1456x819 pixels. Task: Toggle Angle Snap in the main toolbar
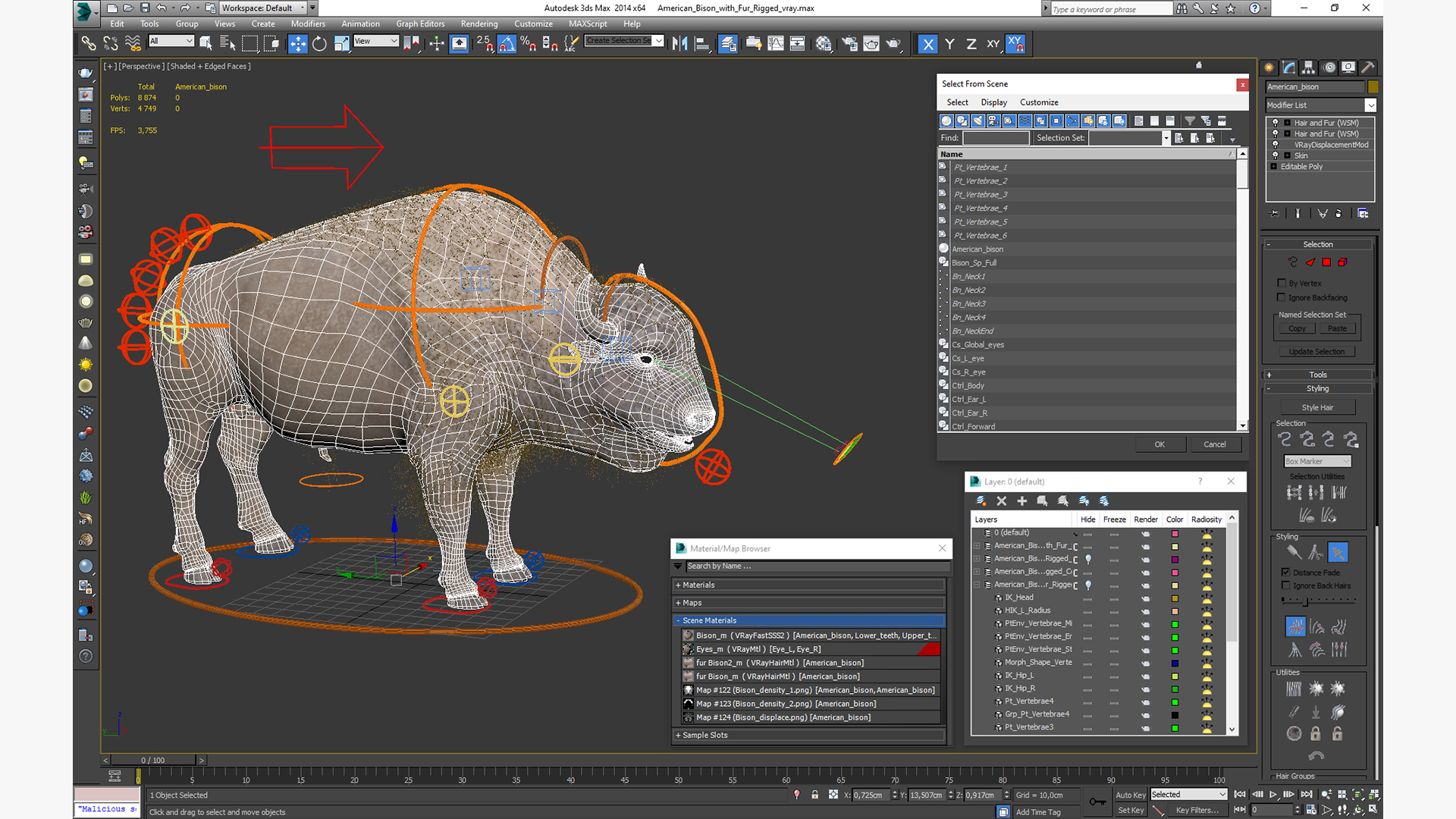pyautogui.click(x=507, y=44)
